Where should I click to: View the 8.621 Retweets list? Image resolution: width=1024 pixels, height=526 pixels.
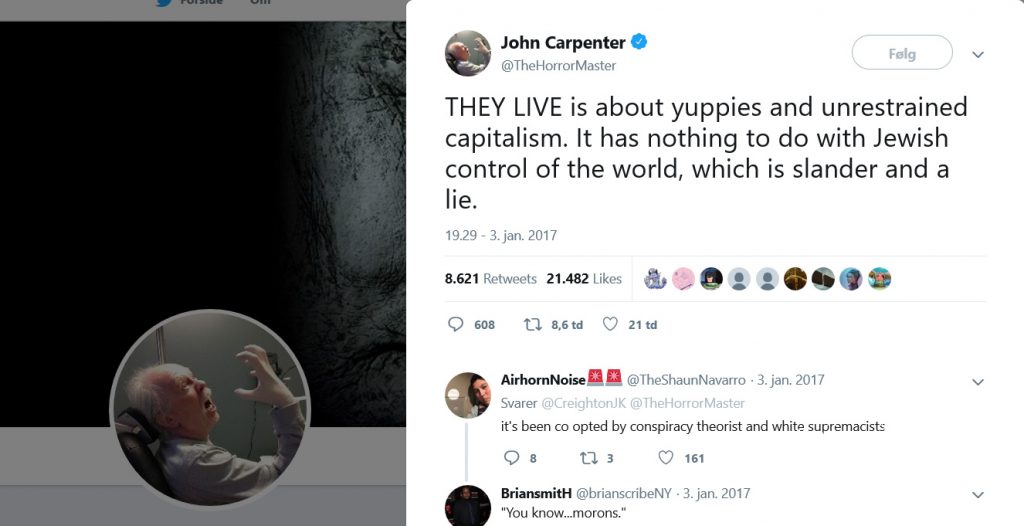click(490, 278)
